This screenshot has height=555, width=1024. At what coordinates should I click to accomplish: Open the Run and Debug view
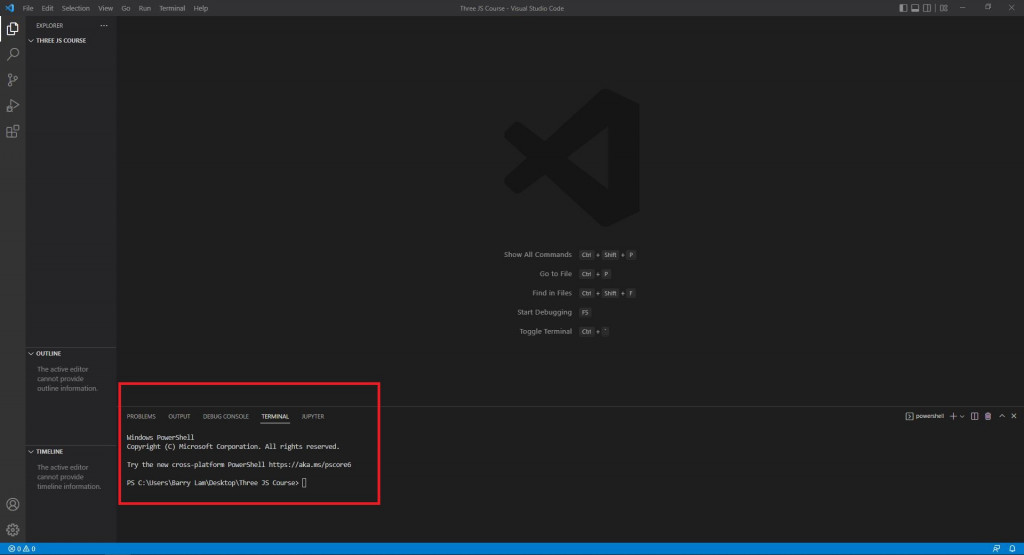point(12,106)
